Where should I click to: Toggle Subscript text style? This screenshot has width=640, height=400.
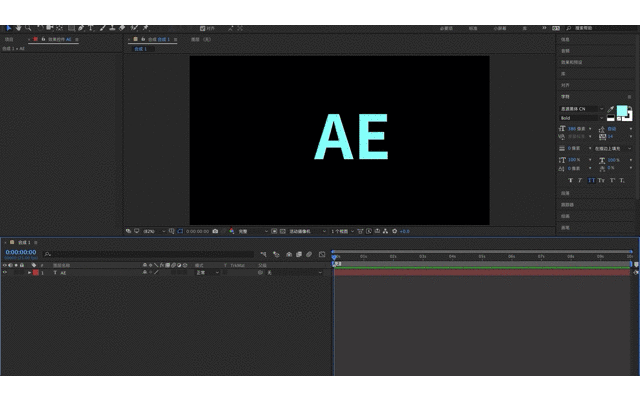point(622,180)
